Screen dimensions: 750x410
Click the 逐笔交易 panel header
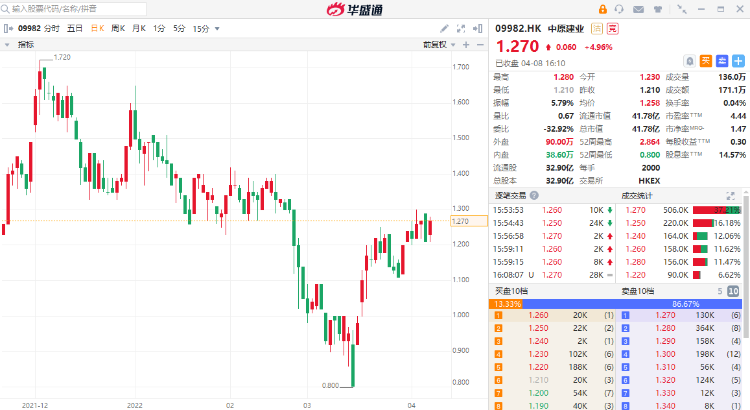click(x=510, y=195)
